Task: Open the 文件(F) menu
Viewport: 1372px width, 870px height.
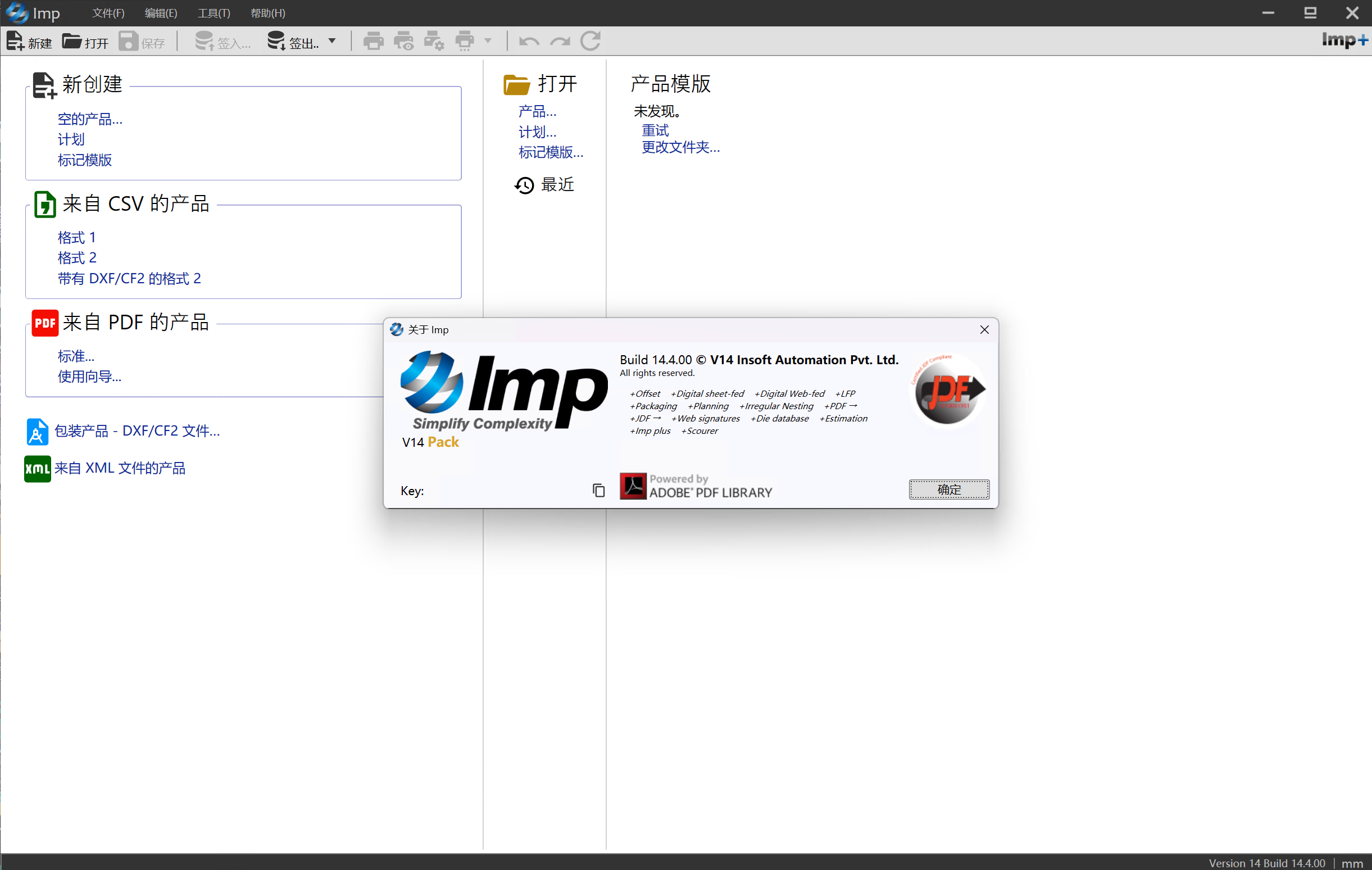Action: point(108,13)
